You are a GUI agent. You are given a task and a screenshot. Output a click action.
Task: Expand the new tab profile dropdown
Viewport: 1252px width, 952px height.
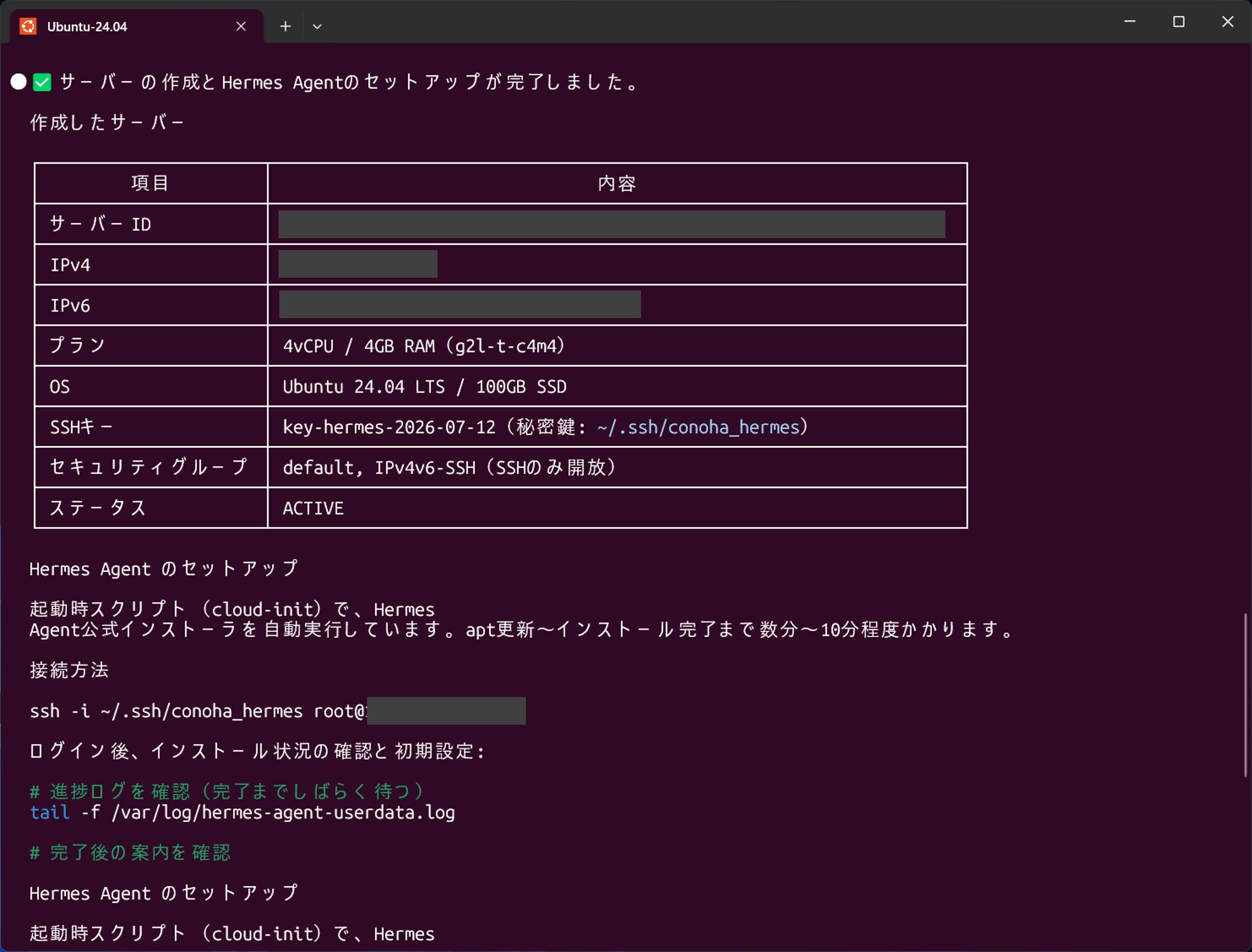317,26
